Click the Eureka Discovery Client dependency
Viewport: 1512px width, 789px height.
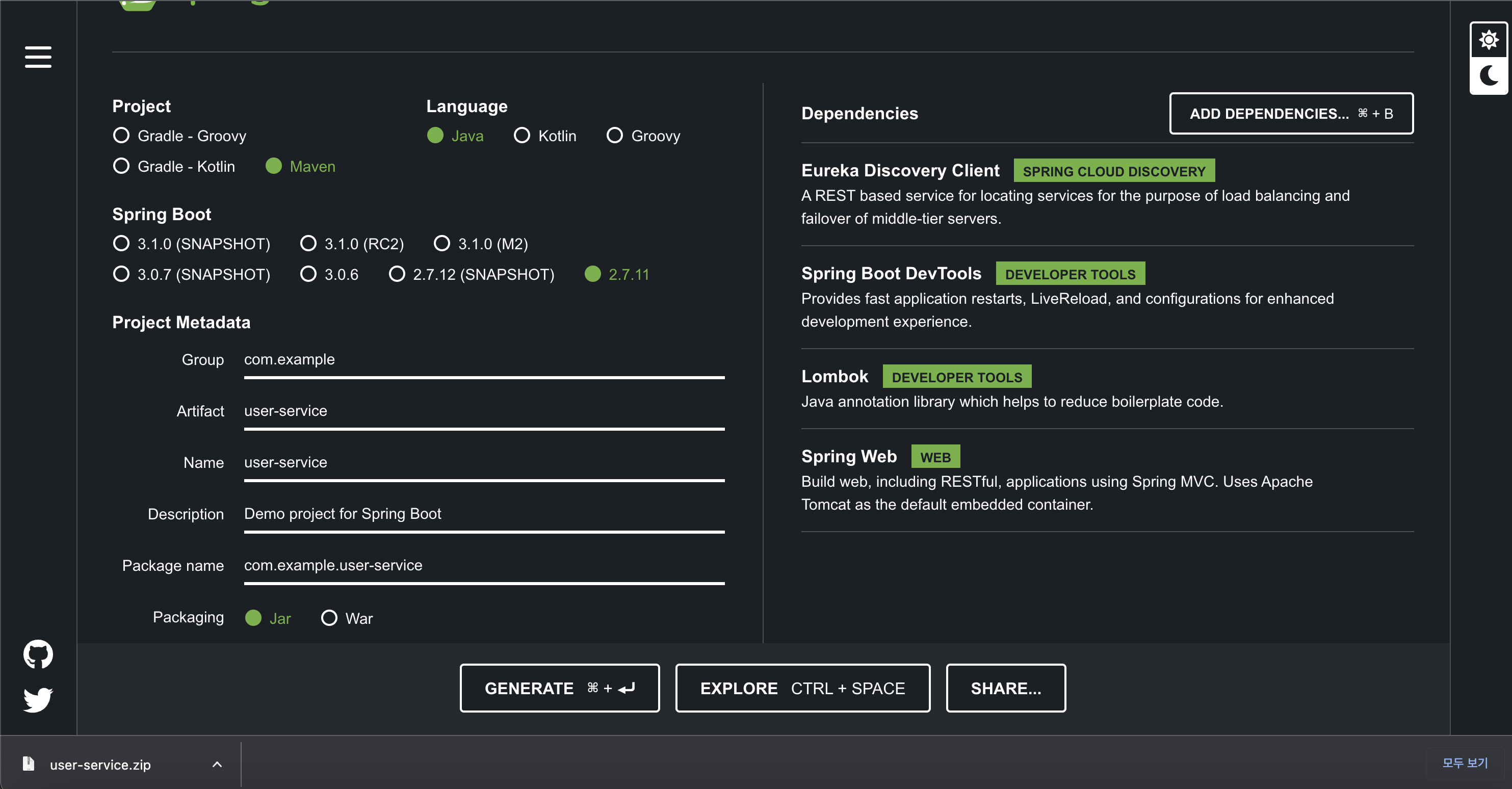1107,194
